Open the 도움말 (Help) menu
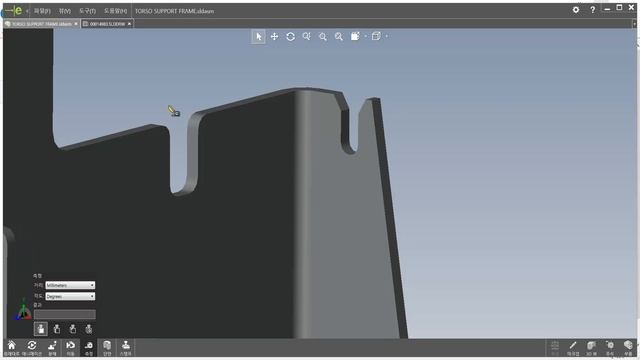 pyautogui.click(x=115, y=11)
